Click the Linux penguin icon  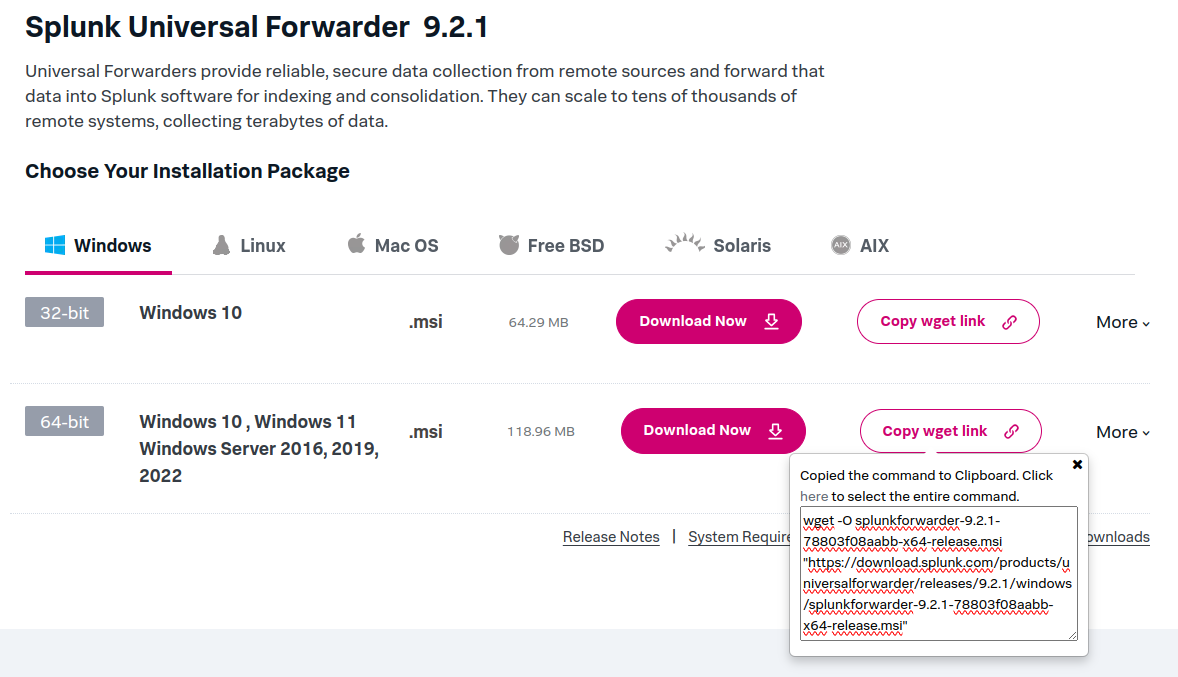(222, 245)
